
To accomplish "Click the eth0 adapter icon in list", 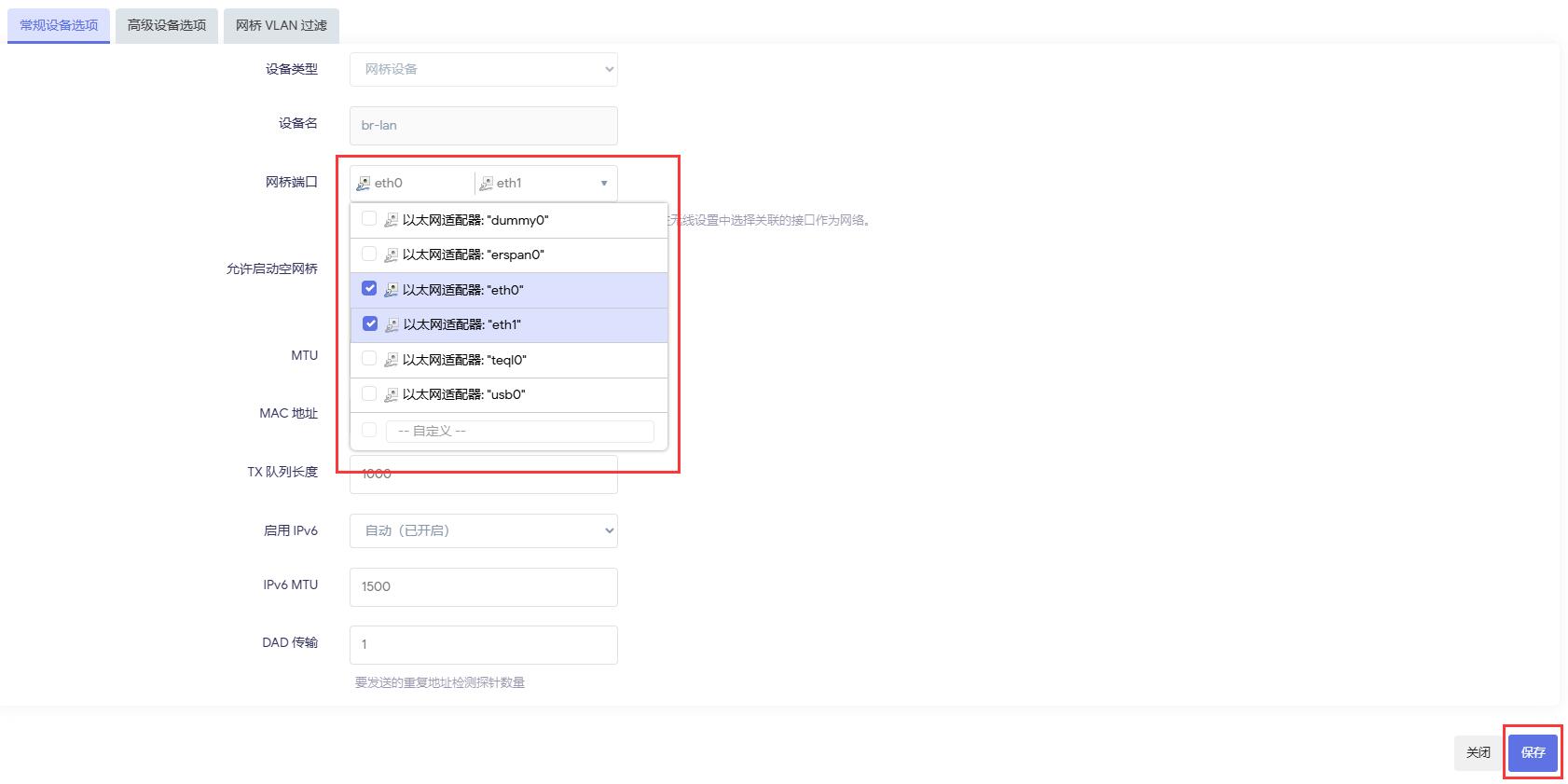I will coord(391,290).
